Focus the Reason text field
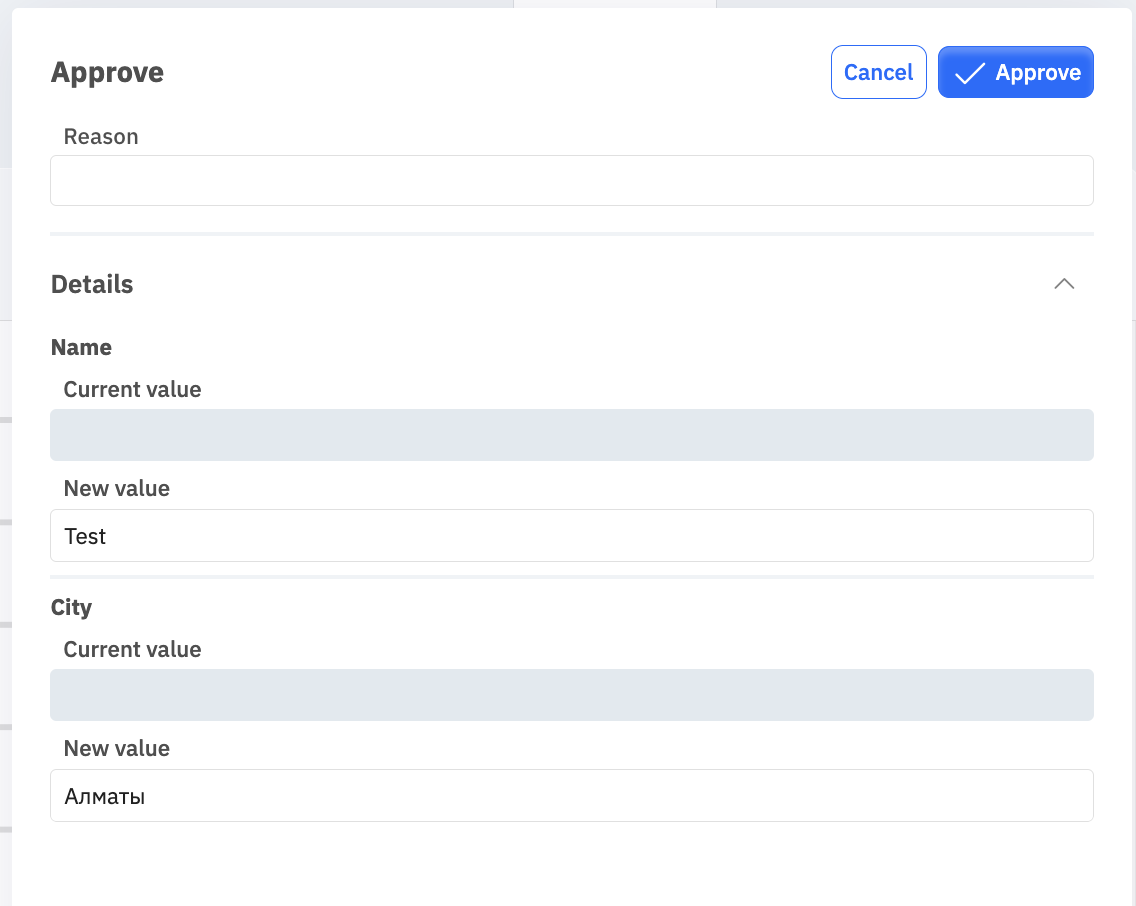Screen dimensions: 1136x906 pos(572,180)
